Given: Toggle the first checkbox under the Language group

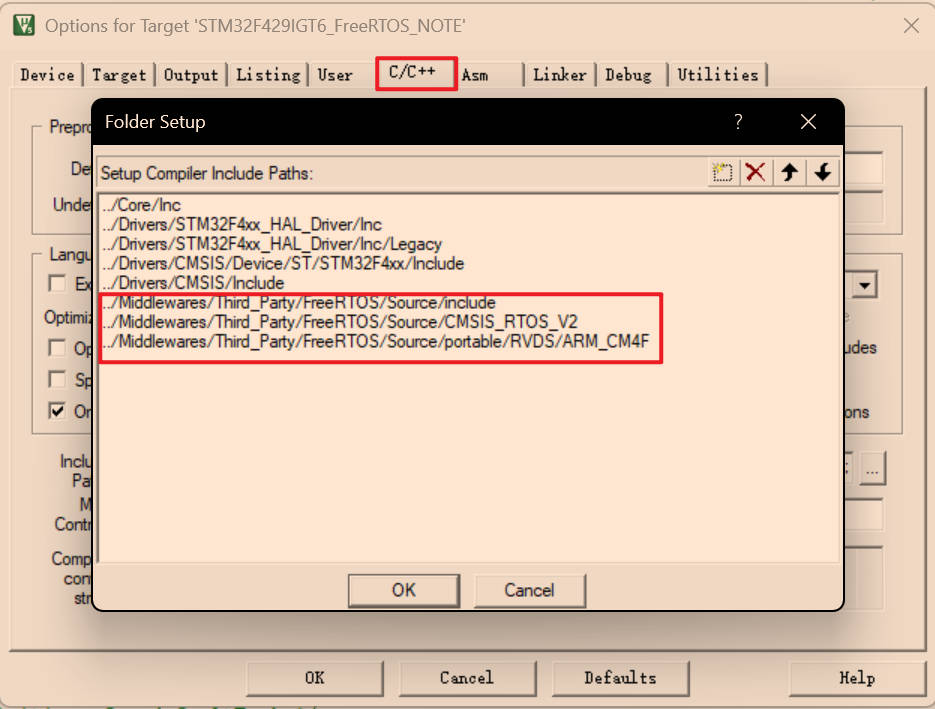Looking at the screenshot, I should (x=58, y=284).
